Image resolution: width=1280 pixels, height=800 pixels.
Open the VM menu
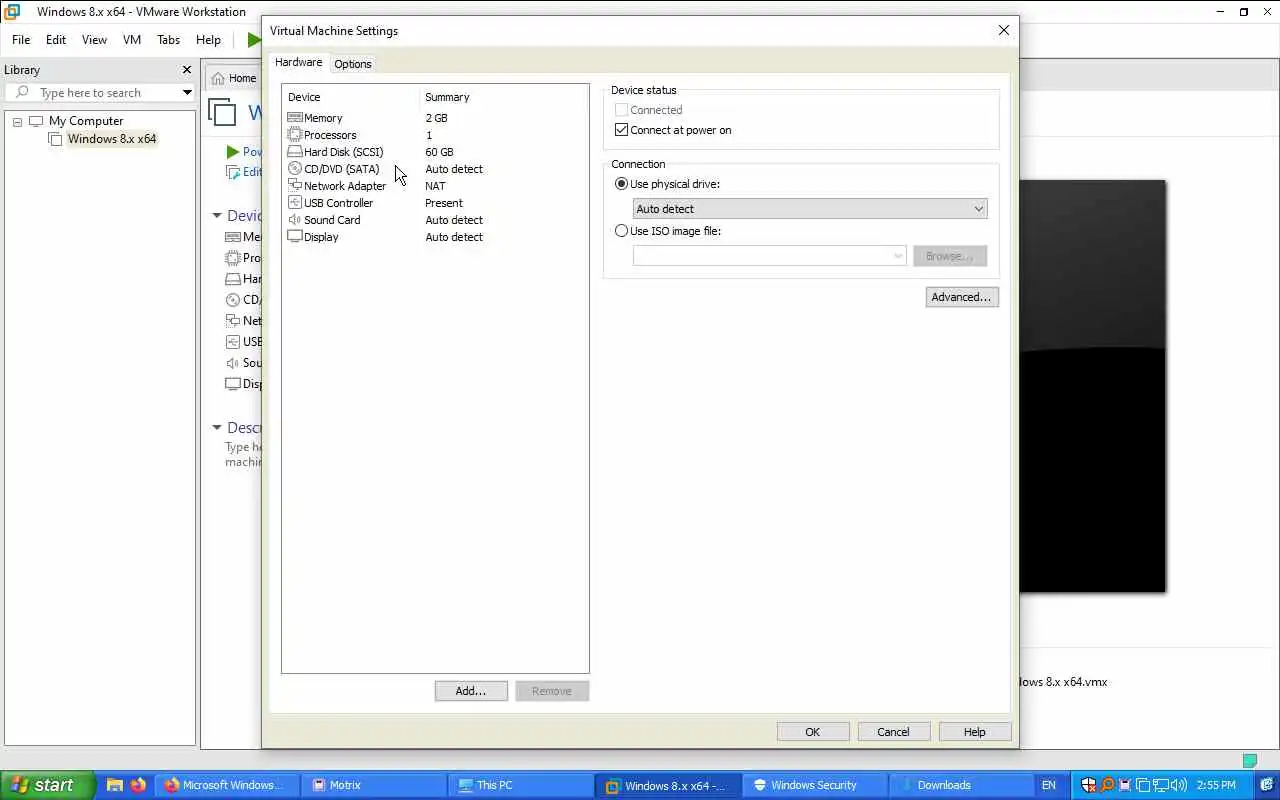132,40
